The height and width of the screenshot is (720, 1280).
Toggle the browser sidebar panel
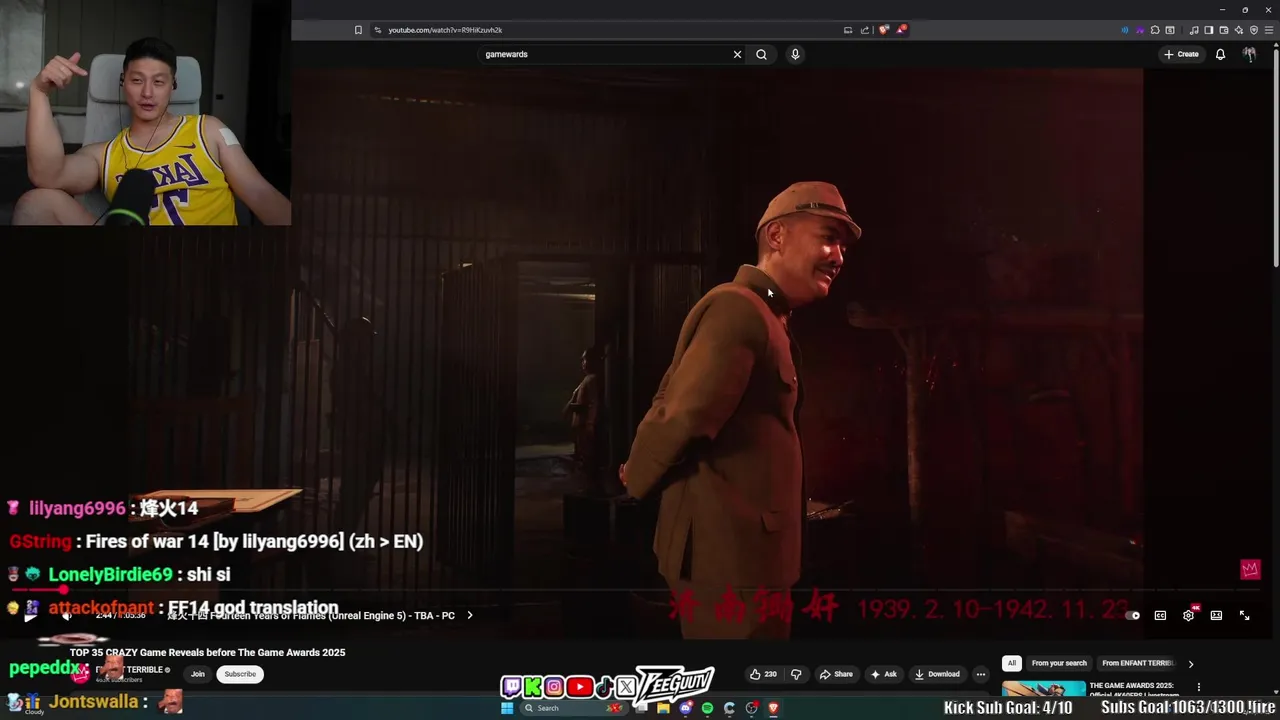pos(1209,30)
